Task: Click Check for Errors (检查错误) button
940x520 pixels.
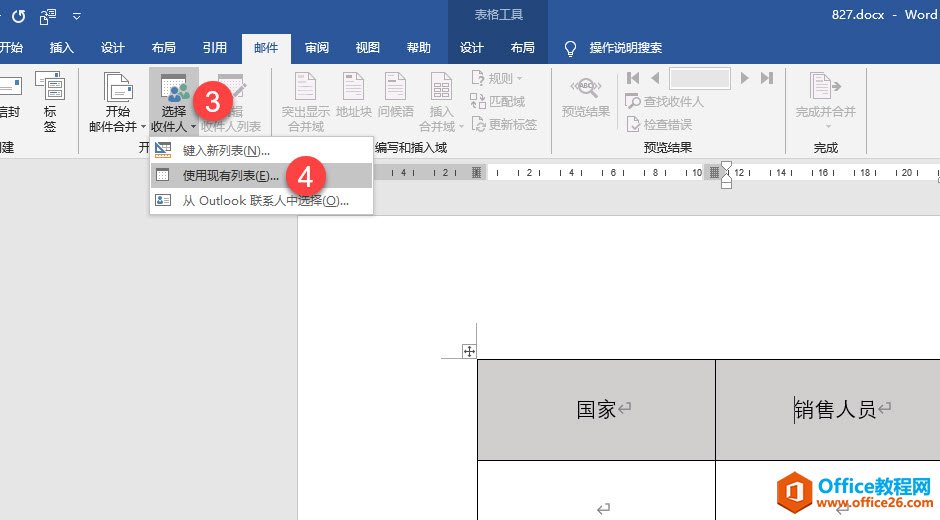Action: (x=659, y=124)
